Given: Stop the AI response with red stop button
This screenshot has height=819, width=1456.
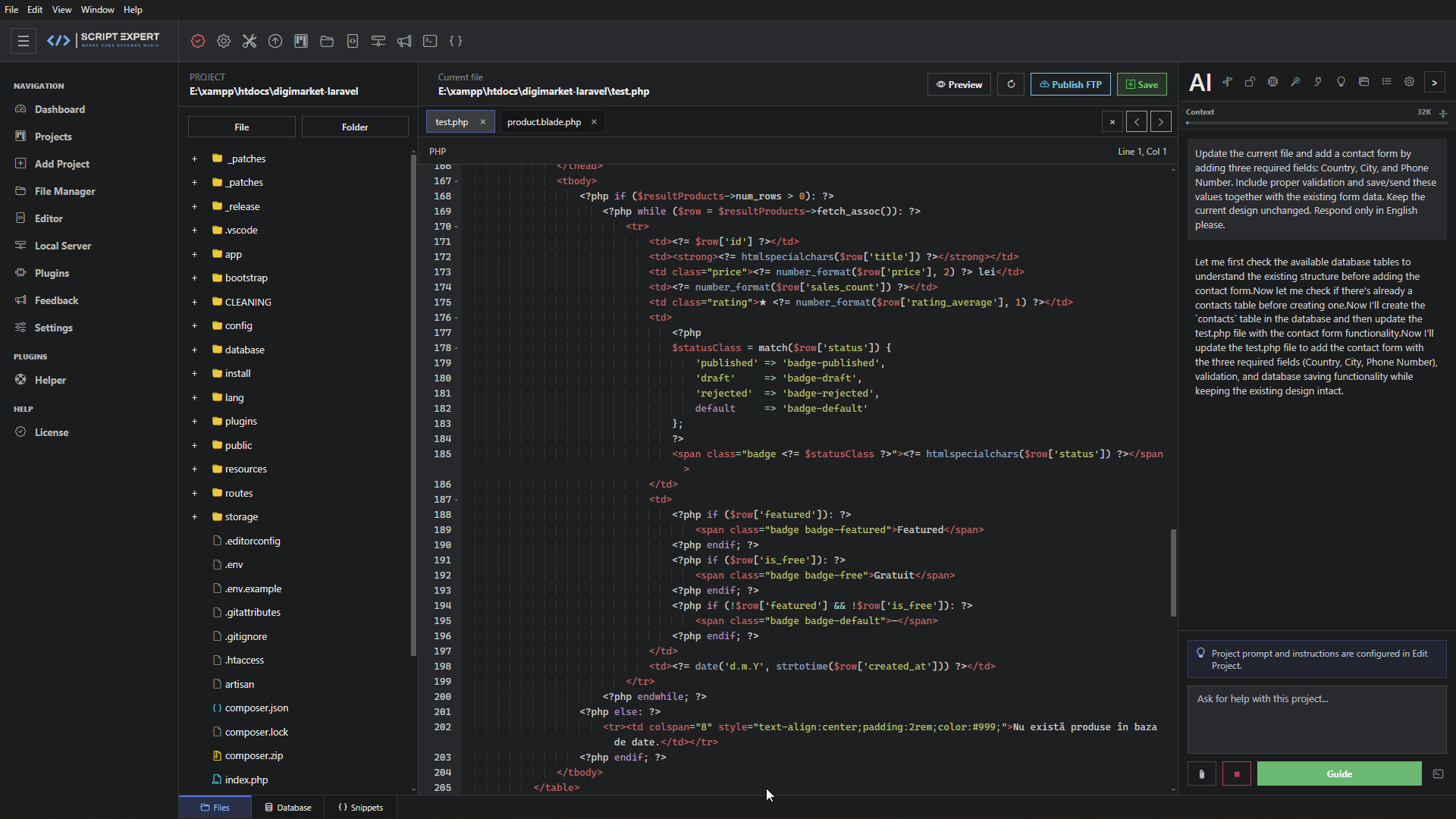Looking at the screenshot, I should (1237, 774).
